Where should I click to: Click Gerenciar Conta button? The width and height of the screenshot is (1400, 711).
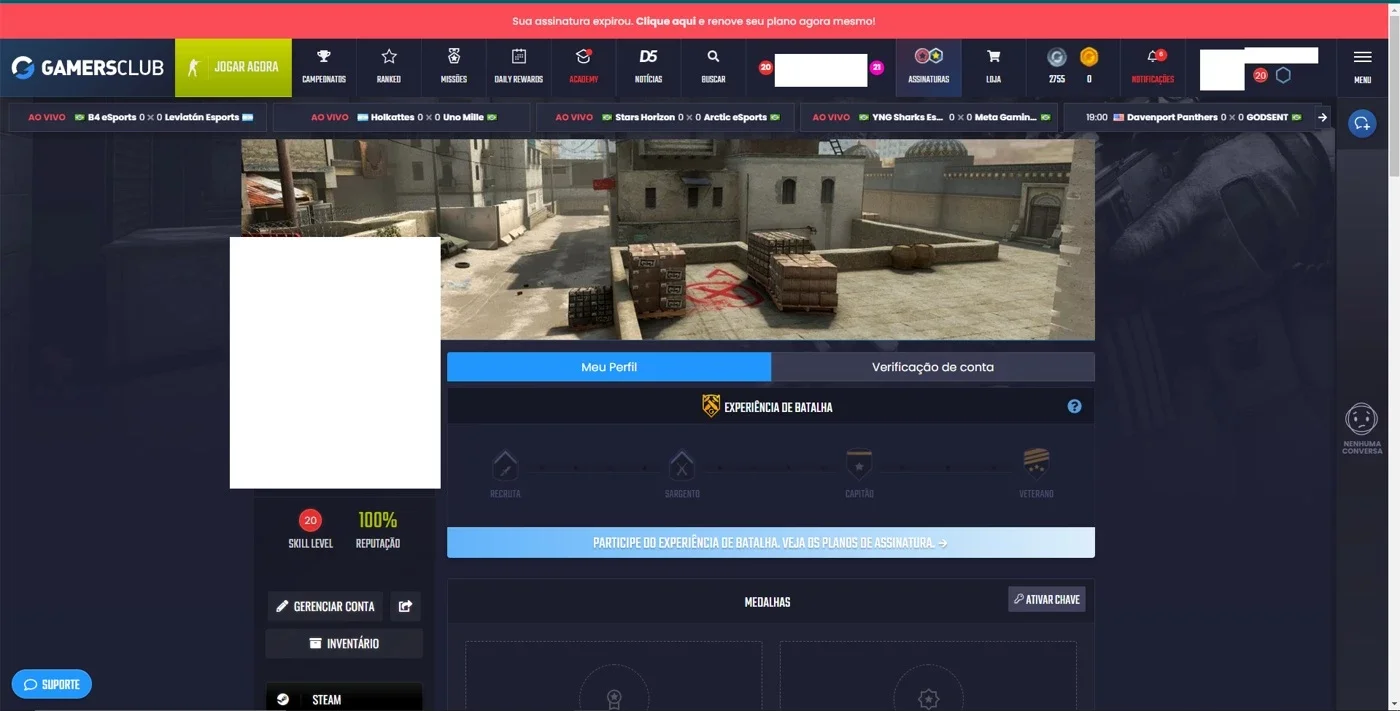[325, 606]
